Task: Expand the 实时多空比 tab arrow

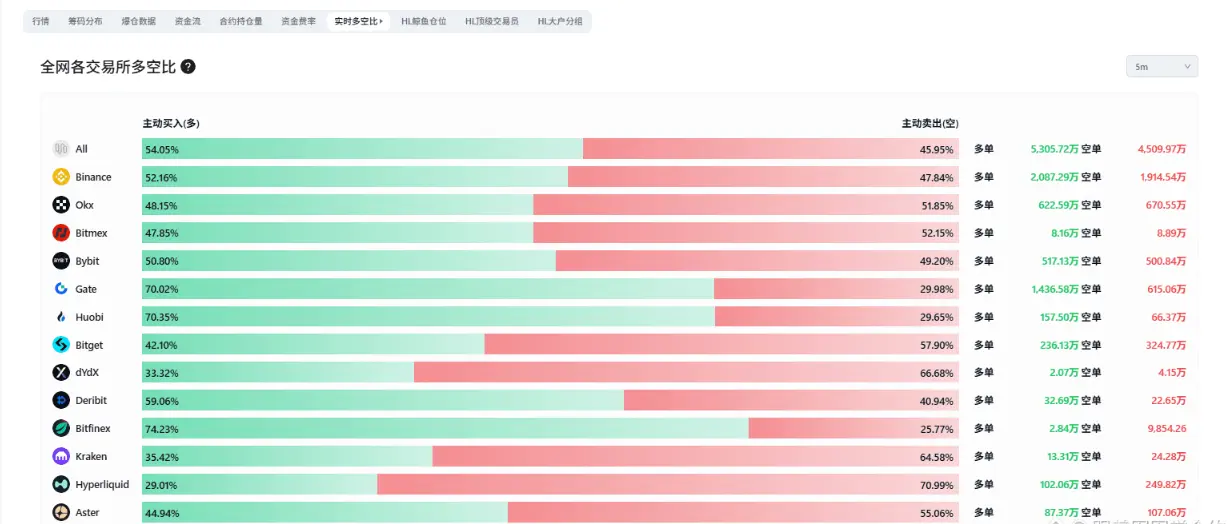Action: coord(381,21)
